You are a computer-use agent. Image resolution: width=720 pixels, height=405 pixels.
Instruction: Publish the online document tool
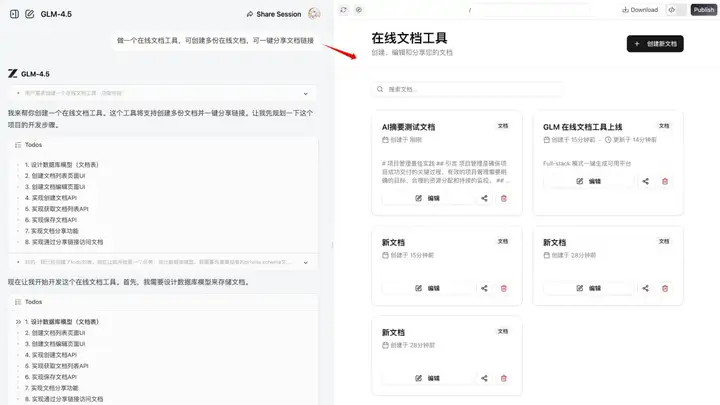tap(703, 10)
